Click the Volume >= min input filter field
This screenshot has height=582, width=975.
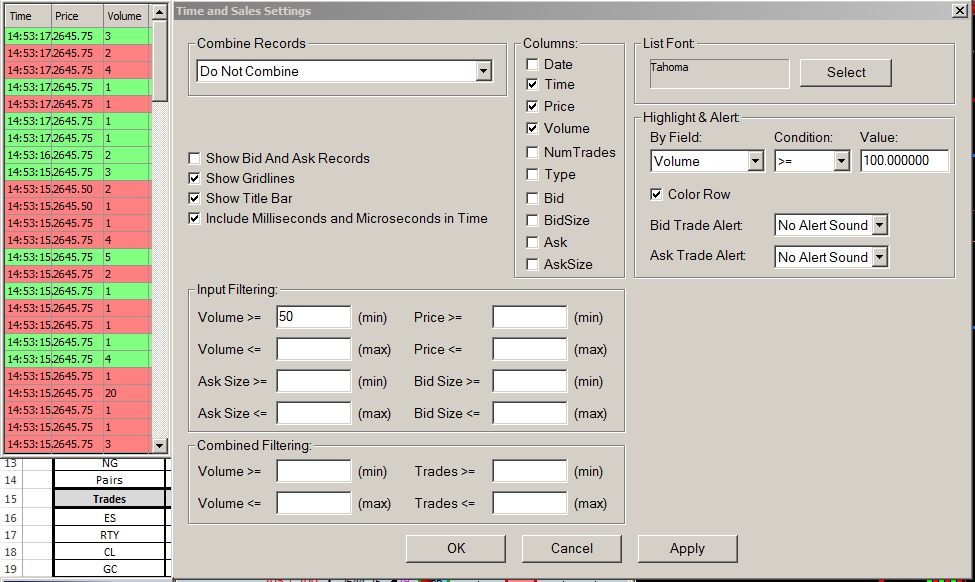[314, 317]
